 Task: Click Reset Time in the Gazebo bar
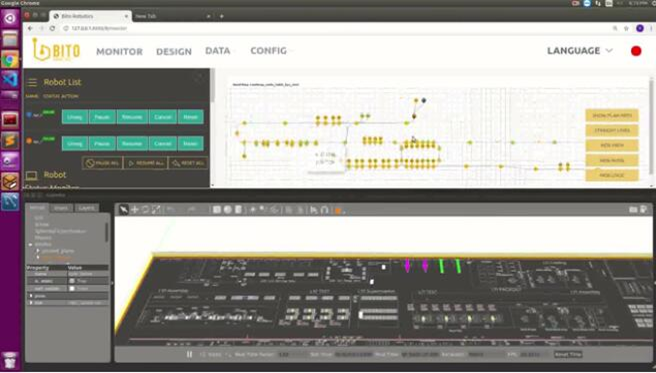(x=568, y=354)
